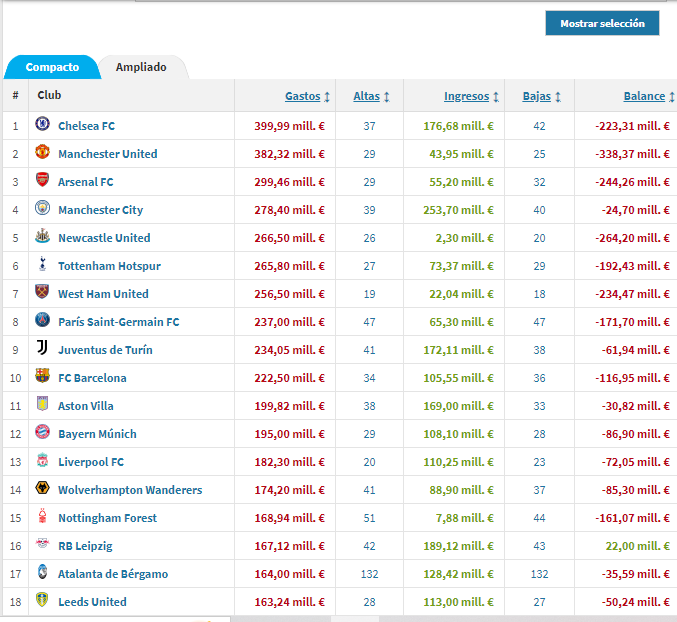The width and height of the screenshot is (677, 622).
Task: Open the Chelsea FC club link
Action: pos(86,126)
